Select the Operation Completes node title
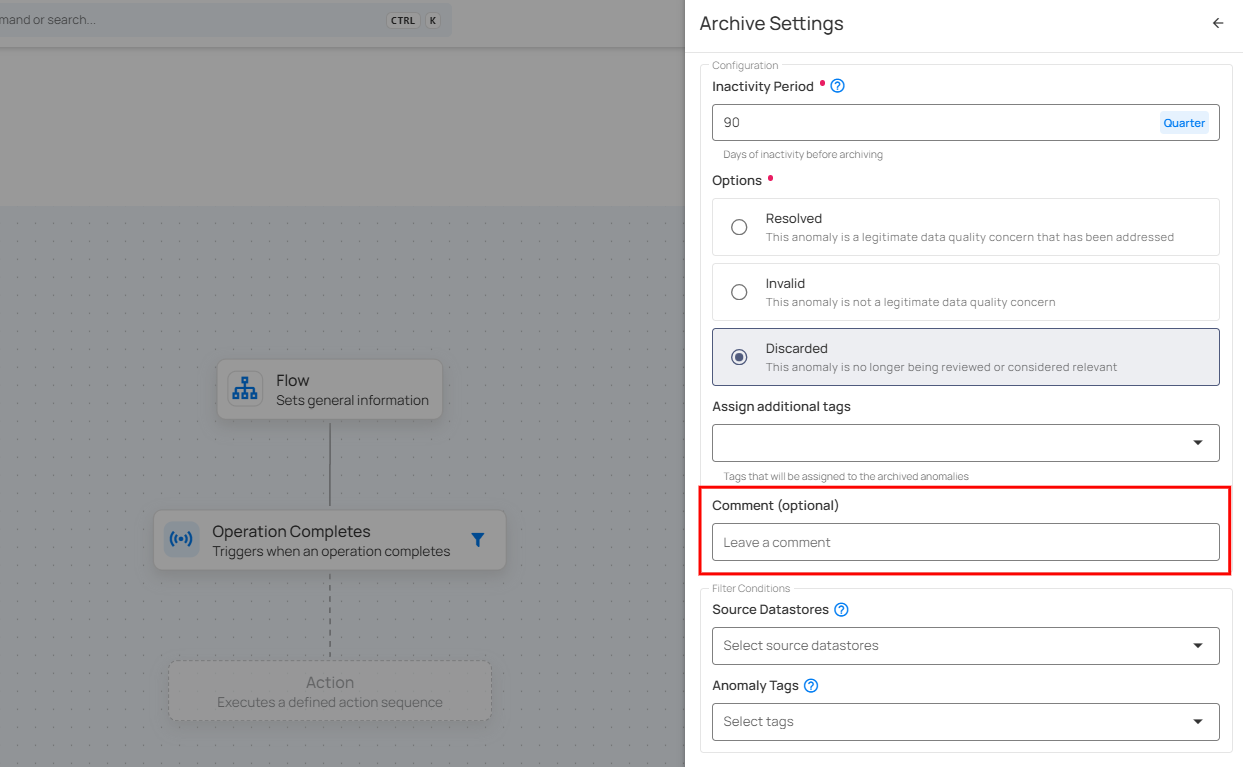Image resolution: width=1243 pixels, height=767 pixels. coord(291,532)
